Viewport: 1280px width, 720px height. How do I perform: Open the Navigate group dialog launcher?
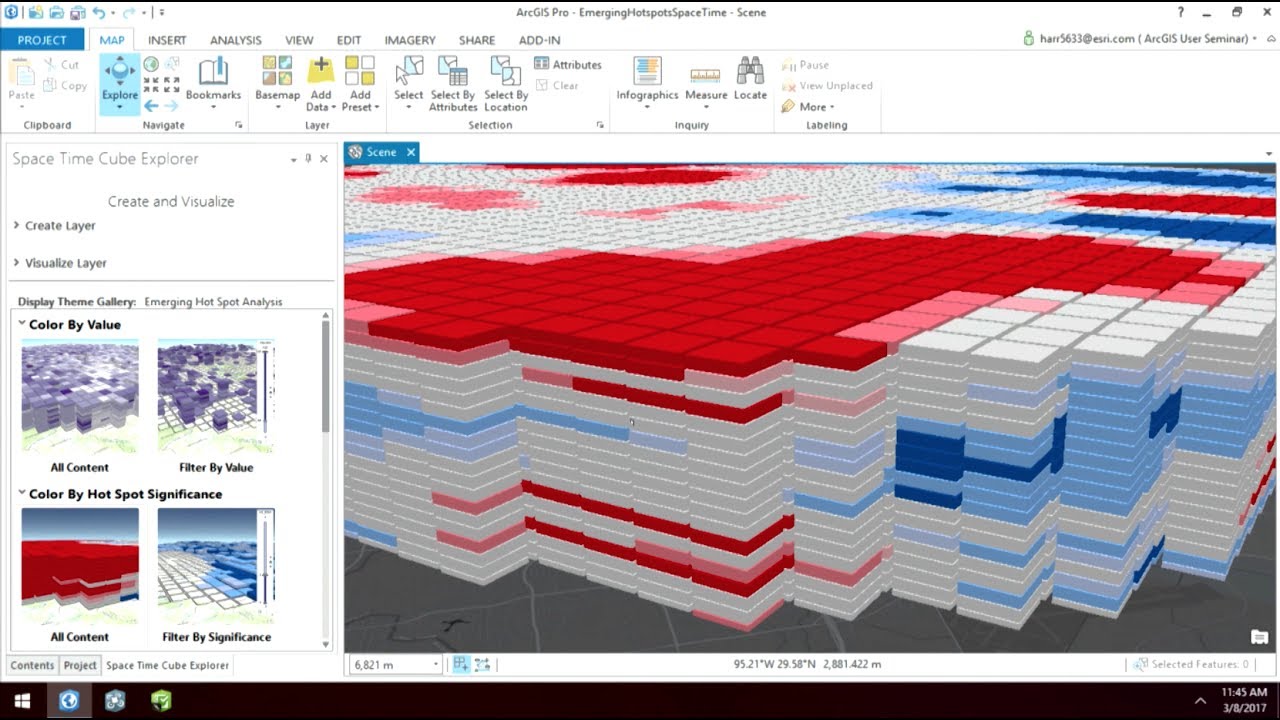[239, 125]
